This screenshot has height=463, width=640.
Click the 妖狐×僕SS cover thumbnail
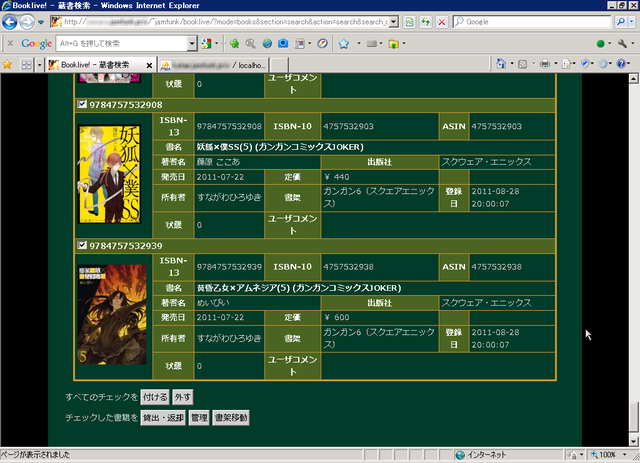[110, 174]
